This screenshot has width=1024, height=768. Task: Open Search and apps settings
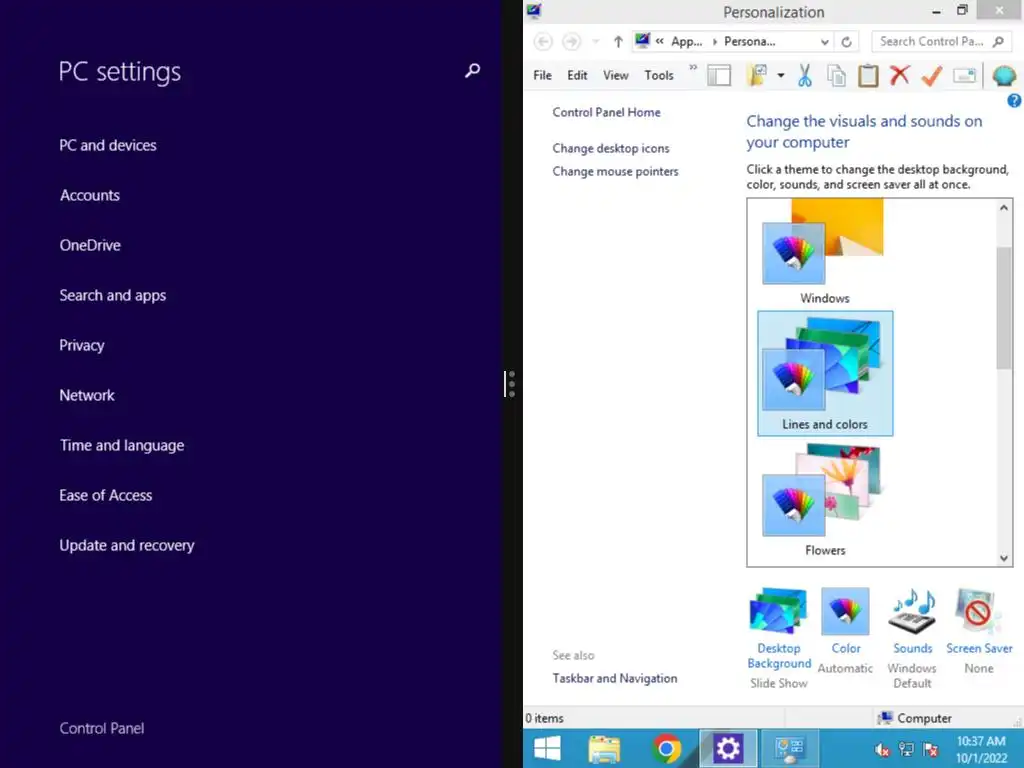click(112, 295)
